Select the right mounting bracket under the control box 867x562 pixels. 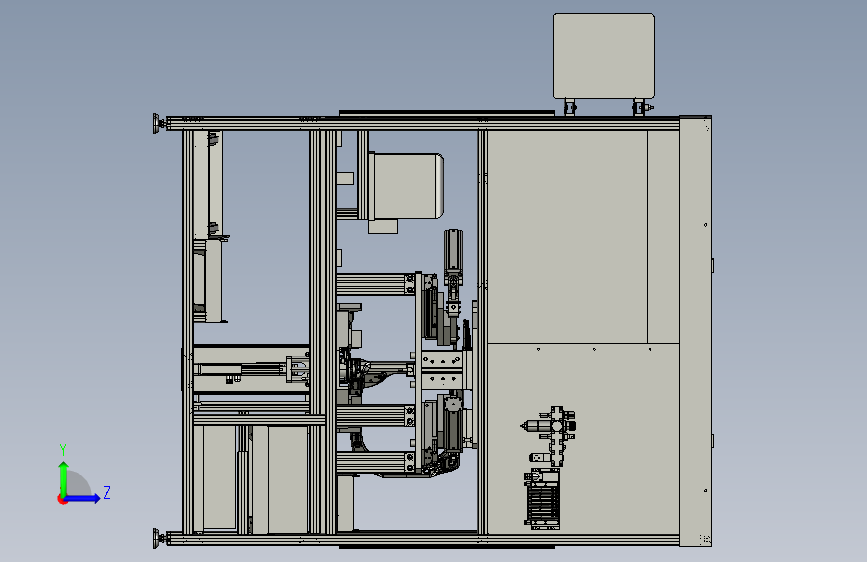(x=641, y=107)
